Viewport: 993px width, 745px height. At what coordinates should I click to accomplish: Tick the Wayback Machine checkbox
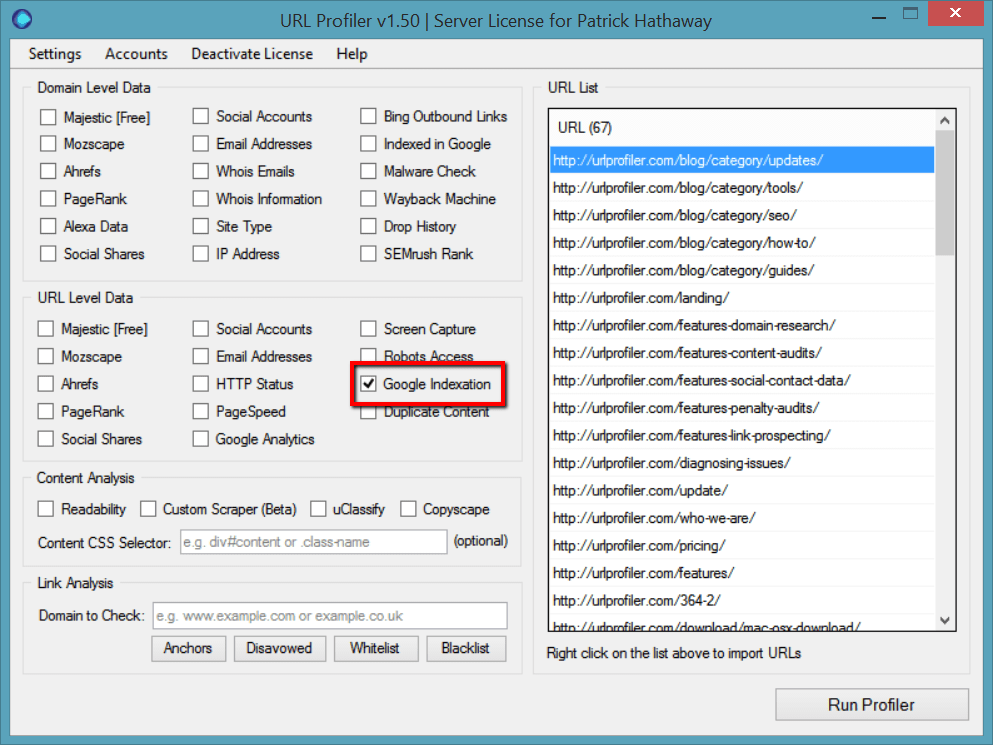[x=368, y=199]
